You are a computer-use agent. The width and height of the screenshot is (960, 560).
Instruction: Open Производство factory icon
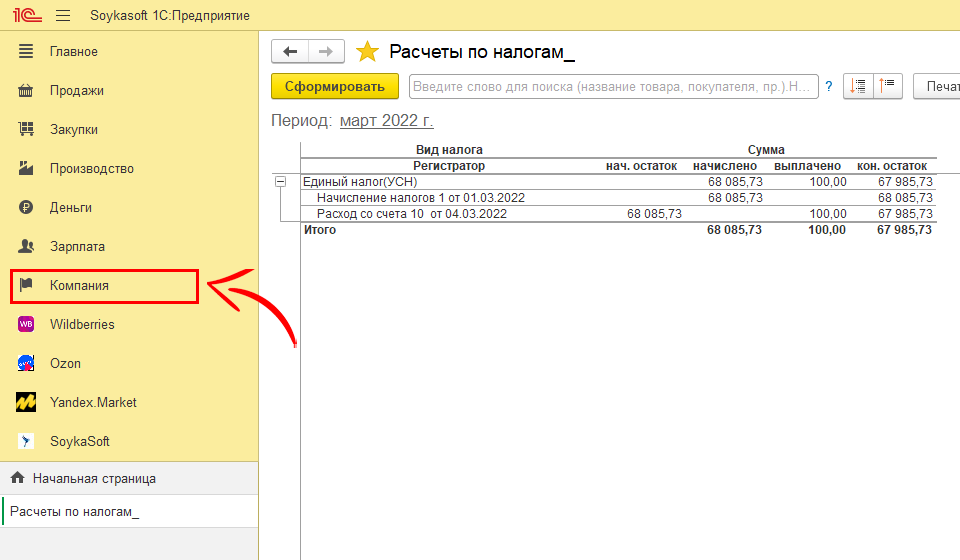pyautogui.click(x=27, y=169)
